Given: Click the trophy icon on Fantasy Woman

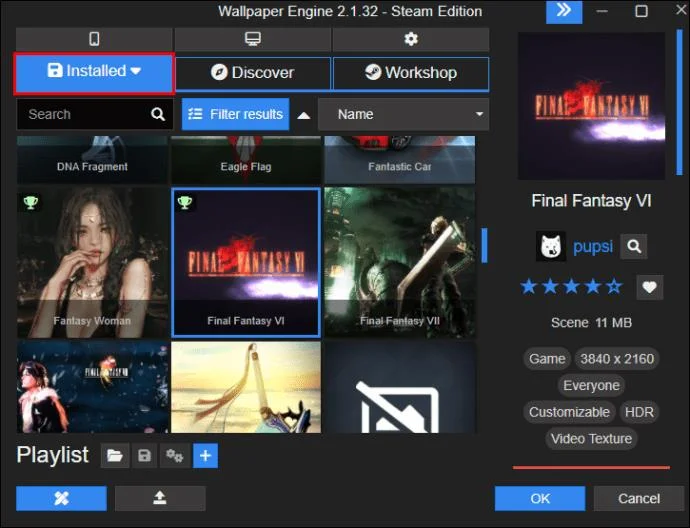Looking at the screenshot, I should click(30, 202).
